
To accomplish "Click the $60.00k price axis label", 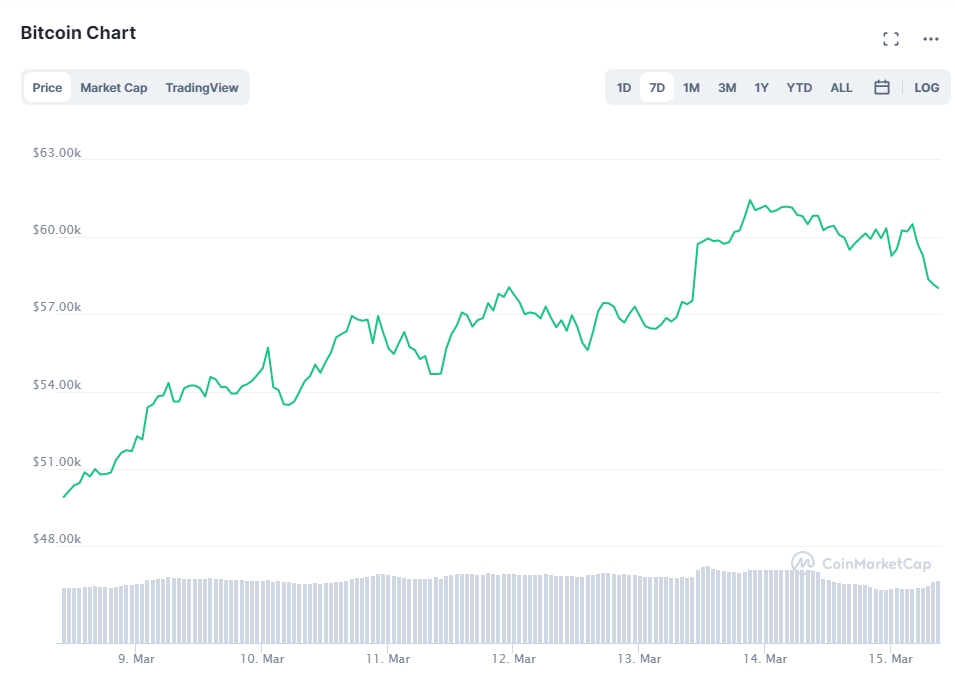I will click(x=56, y=230).
